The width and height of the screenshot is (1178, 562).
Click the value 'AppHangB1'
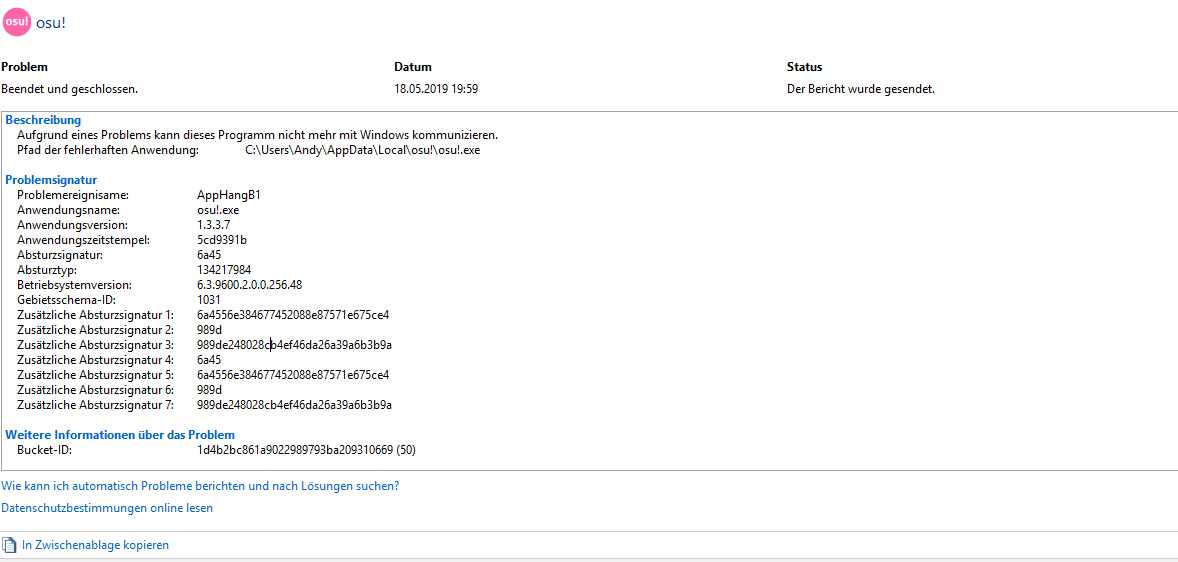click(x=228, y=195)
